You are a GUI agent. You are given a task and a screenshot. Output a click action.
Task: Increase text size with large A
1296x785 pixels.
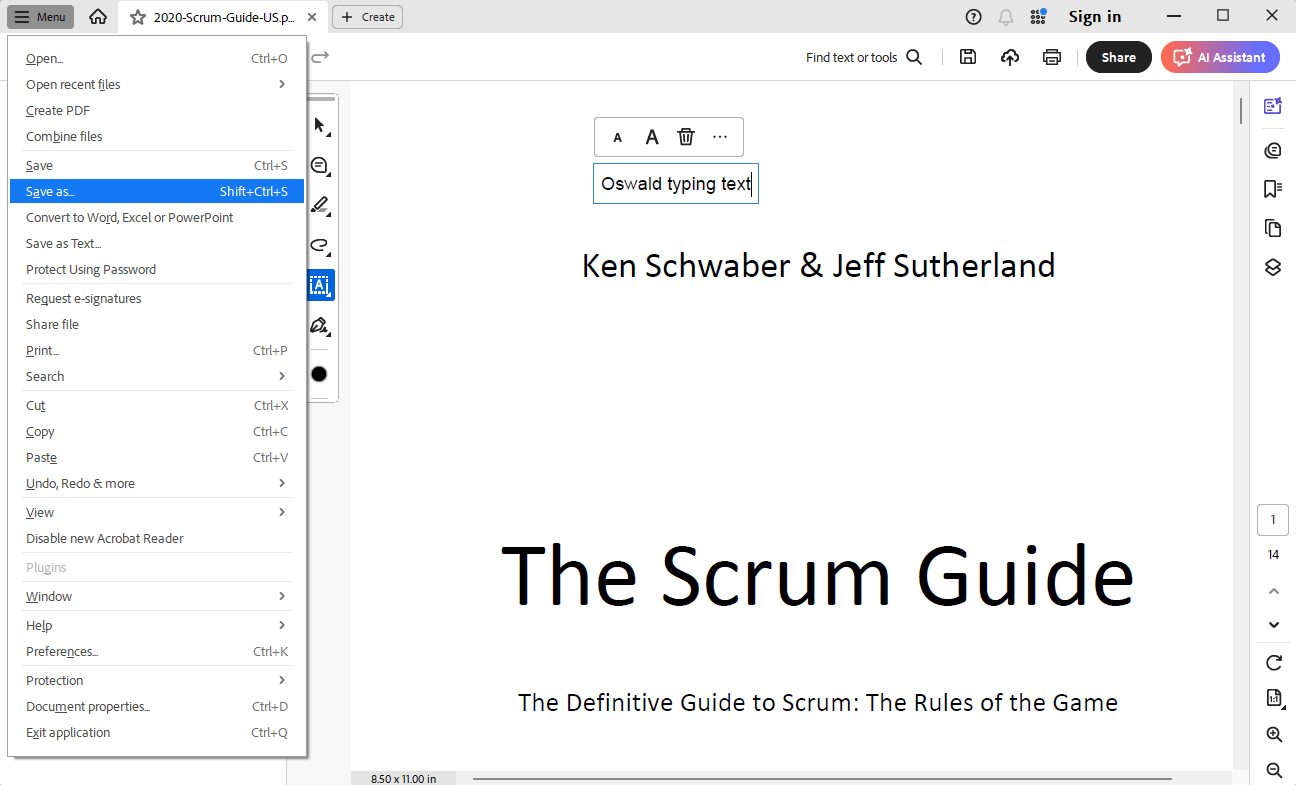[x=652, y=138]
